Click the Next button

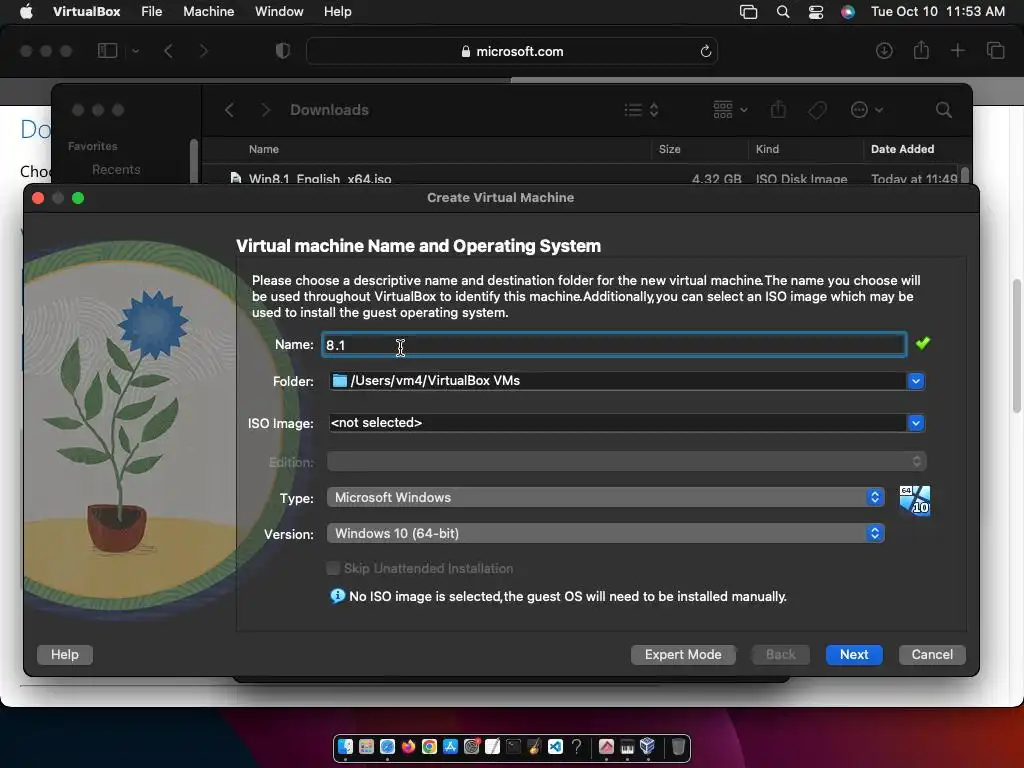[x=854, y=654]
